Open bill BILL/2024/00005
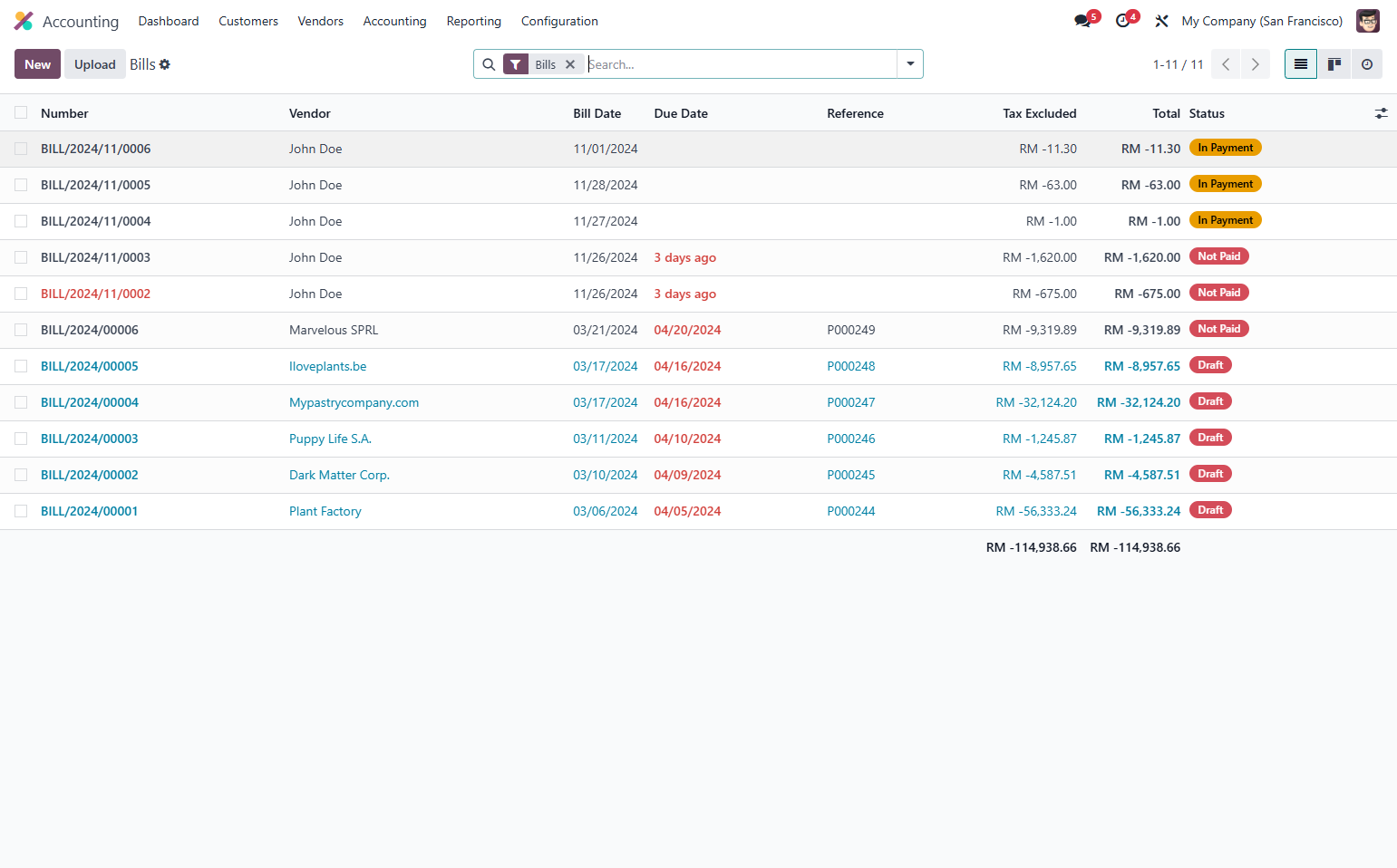 click(90, 366)
